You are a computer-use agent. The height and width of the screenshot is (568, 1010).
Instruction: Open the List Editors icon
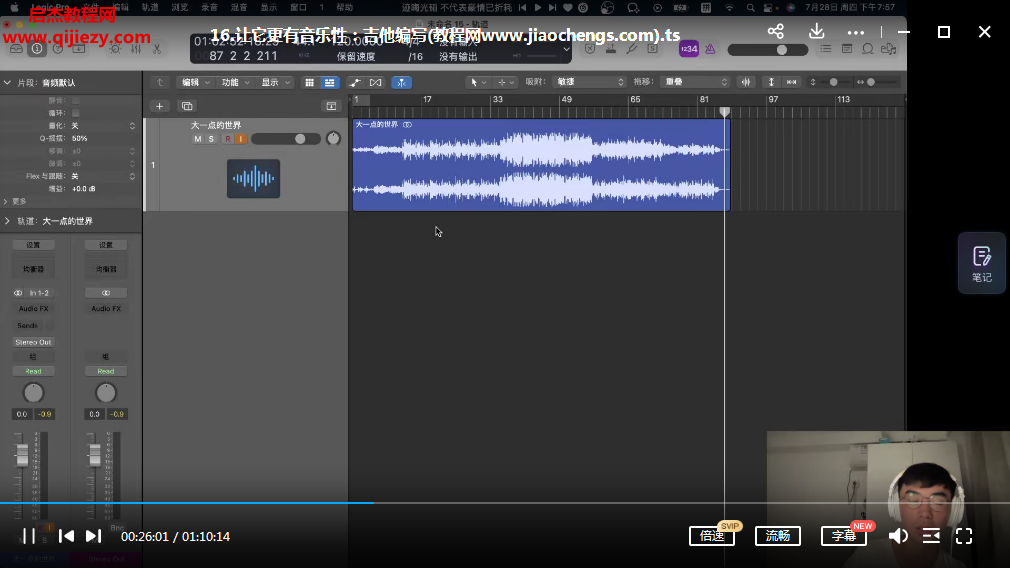click(x=826, y=49)
